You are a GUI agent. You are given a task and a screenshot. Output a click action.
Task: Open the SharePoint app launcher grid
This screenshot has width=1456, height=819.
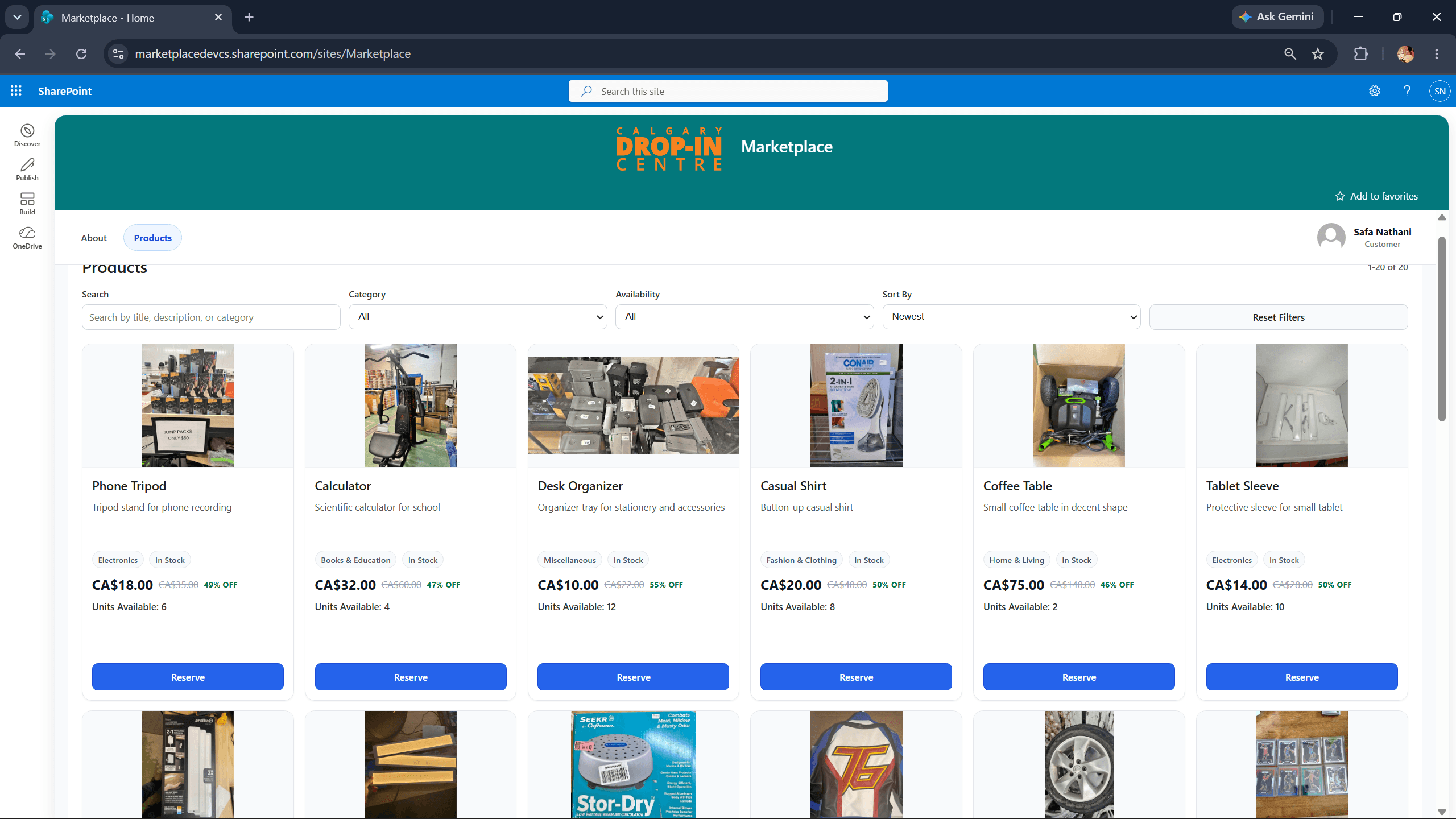(16, 91)
